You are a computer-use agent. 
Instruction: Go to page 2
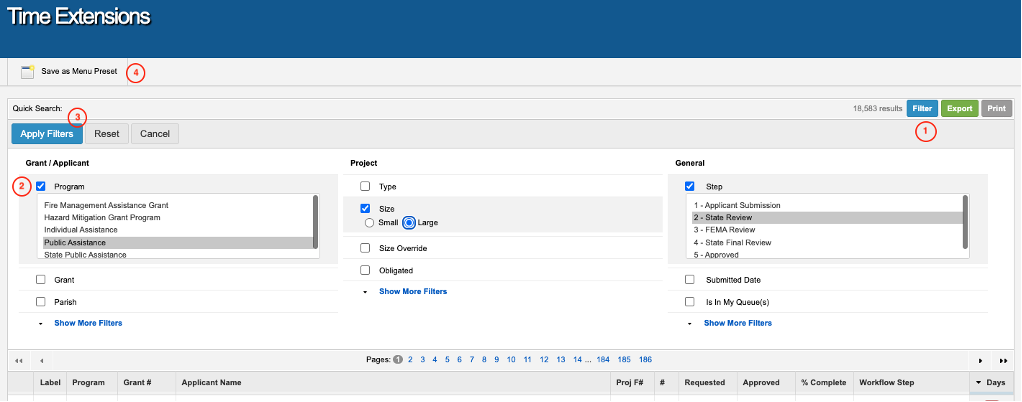point(411,360)
